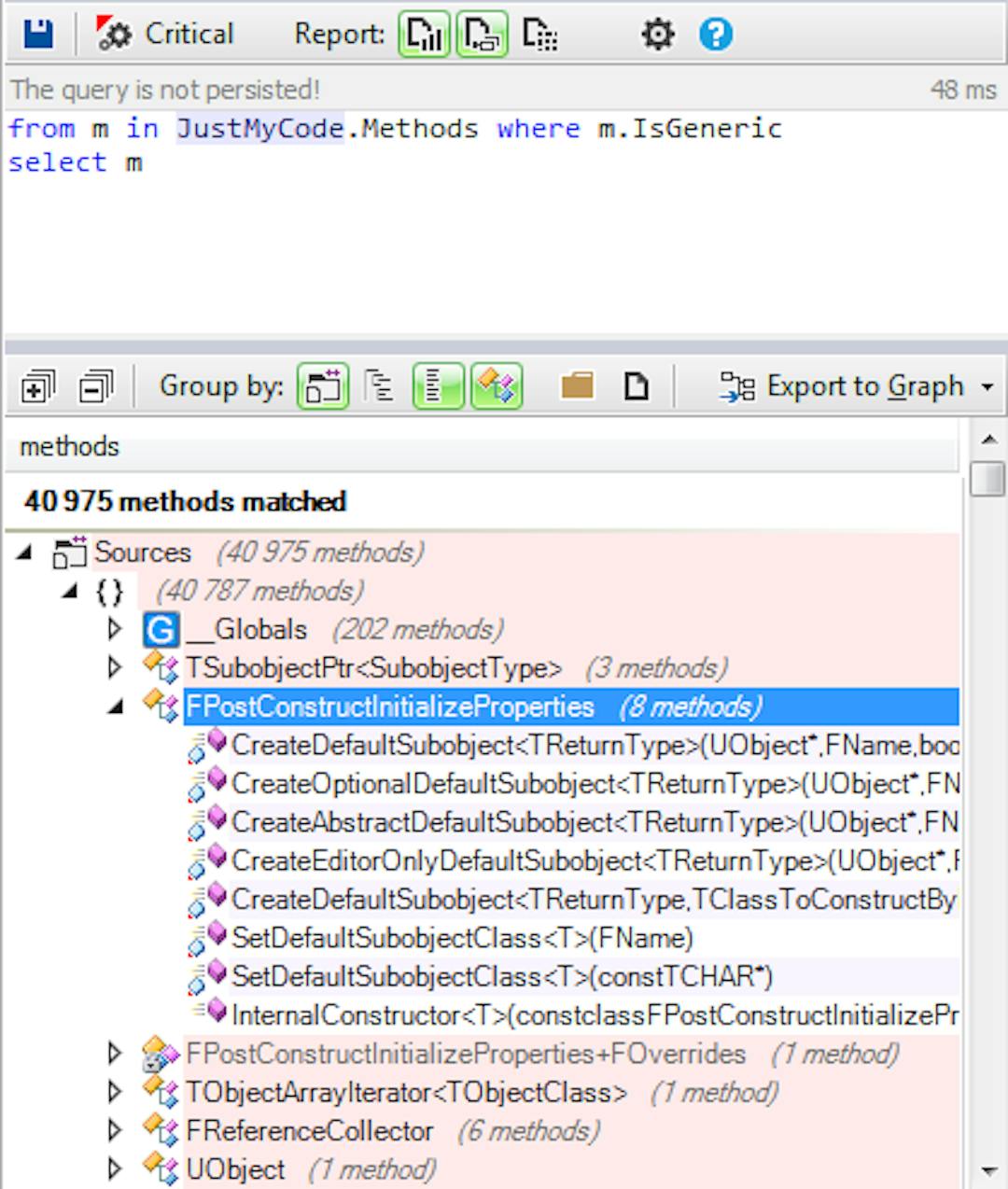The width and height of the screenshot is (1008, 1189).
Task: Toggle the second highlighted Report button
Action: 482,35
